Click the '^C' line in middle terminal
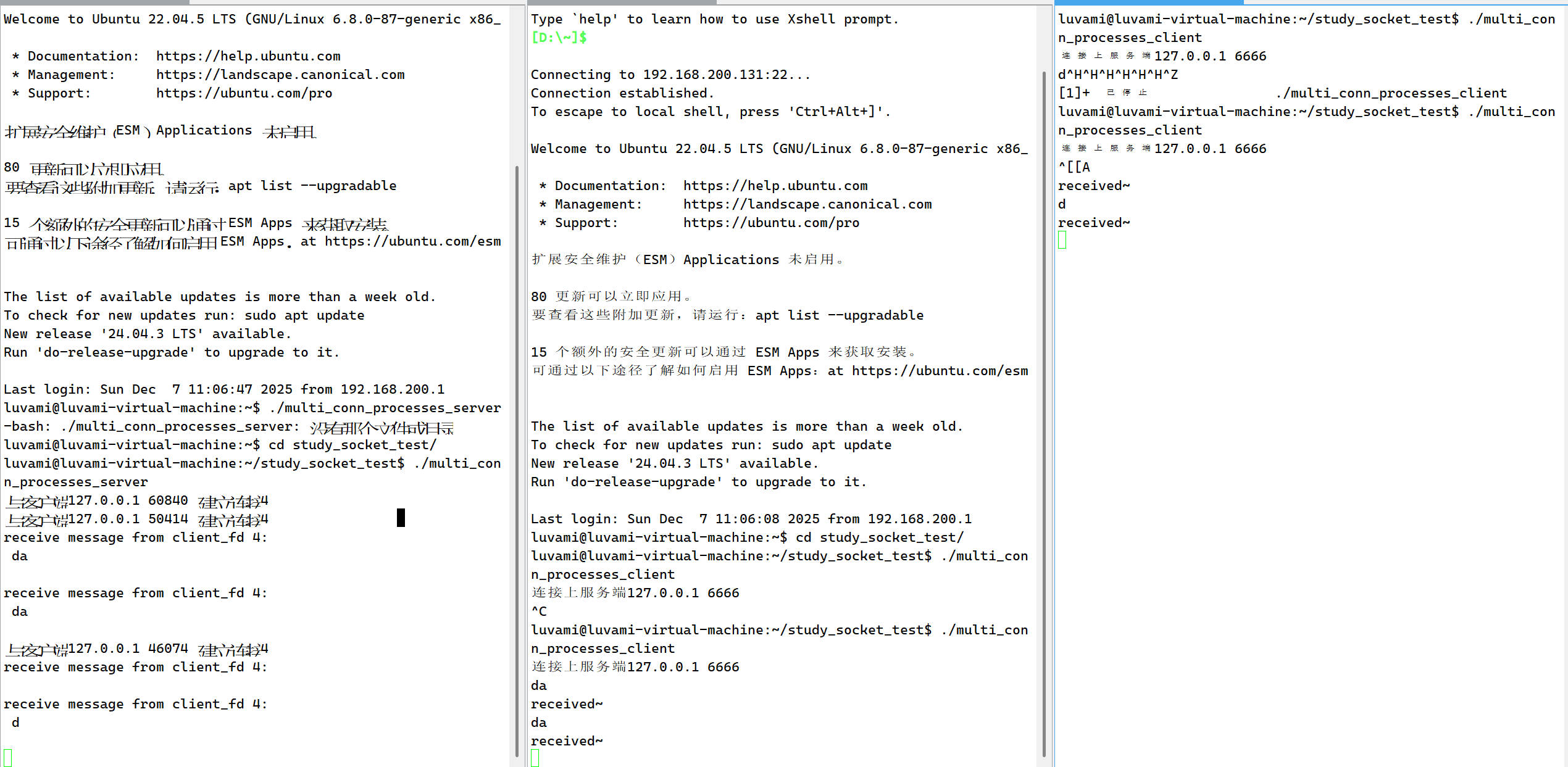Image resolution: width=1568 pixels, height=767 pixels. click(539, 612)
